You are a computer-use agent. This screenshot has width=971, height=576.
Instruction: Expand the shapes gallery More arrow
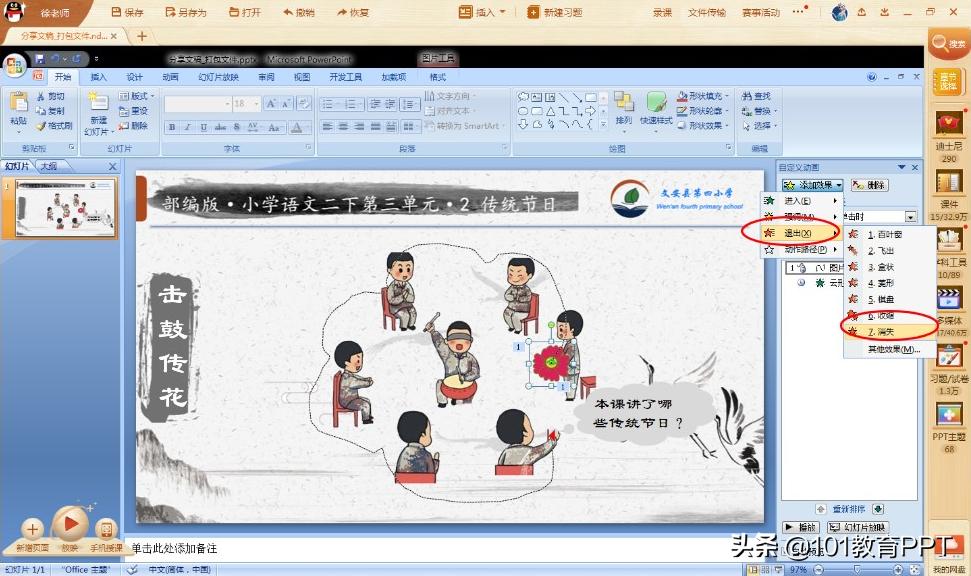click(604, 125)
